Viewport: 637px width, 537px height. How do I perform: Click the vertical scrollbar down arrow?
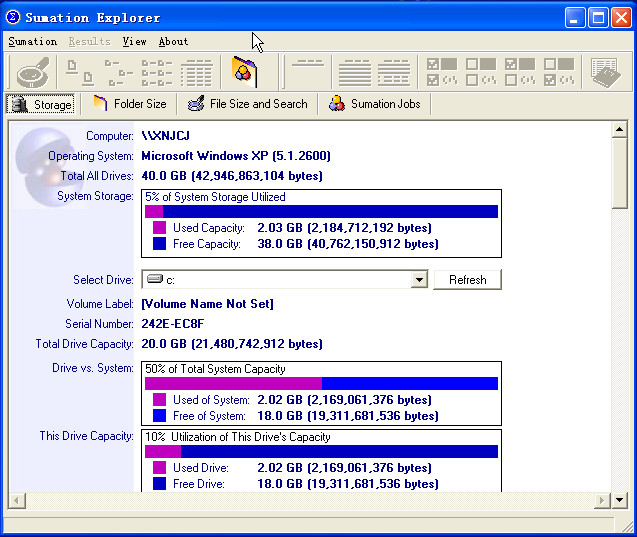pos(620,500)
